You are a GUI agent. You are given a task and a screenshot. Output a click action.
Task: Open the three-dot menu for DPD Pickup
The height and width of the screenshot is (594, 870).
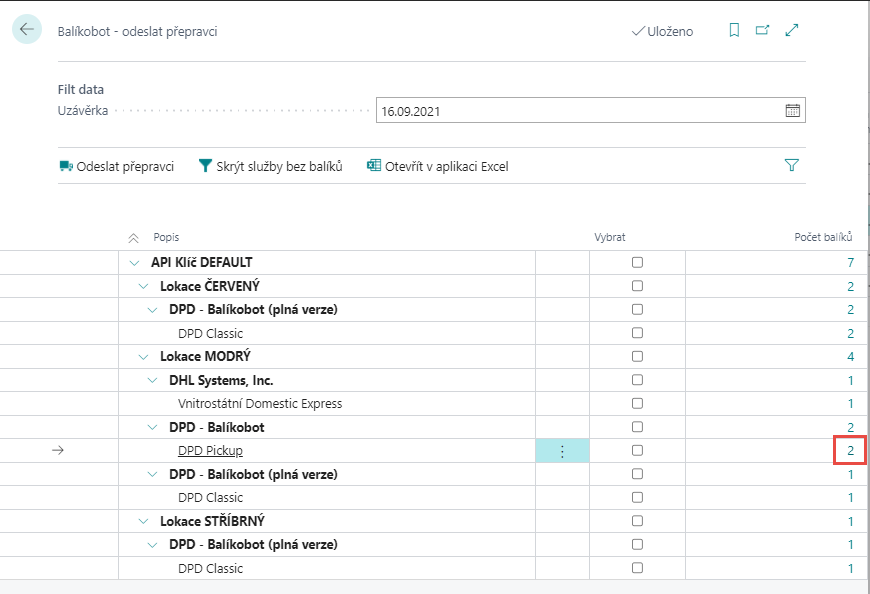[x=562, y=451]
